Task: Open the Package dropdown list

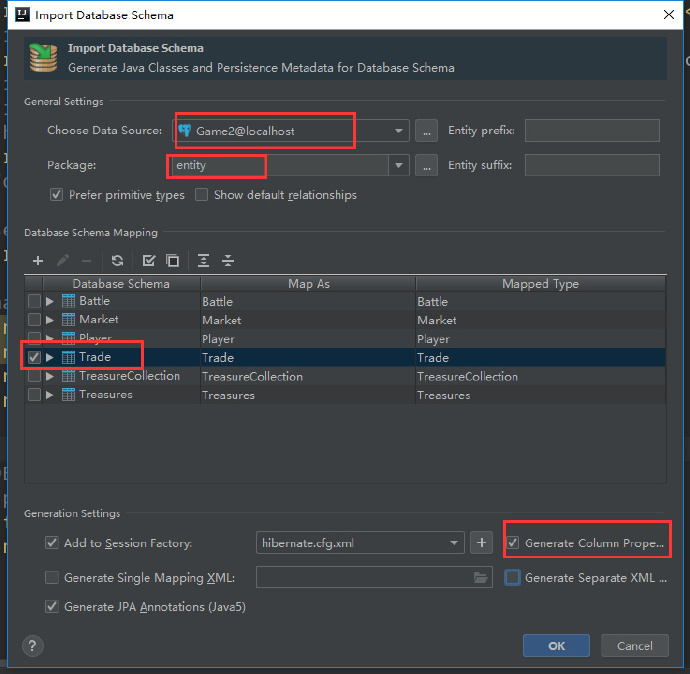Action: (399, 166)
